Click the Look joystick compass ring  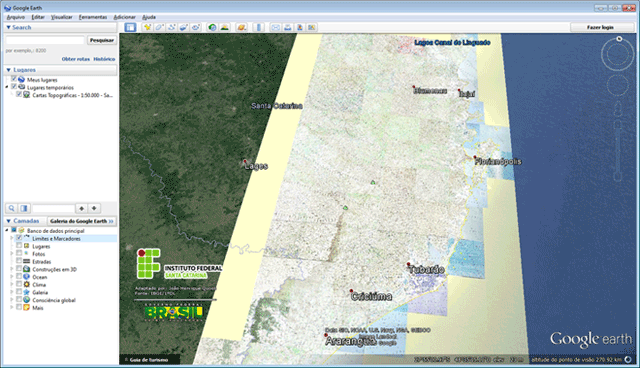pos(617,53)
